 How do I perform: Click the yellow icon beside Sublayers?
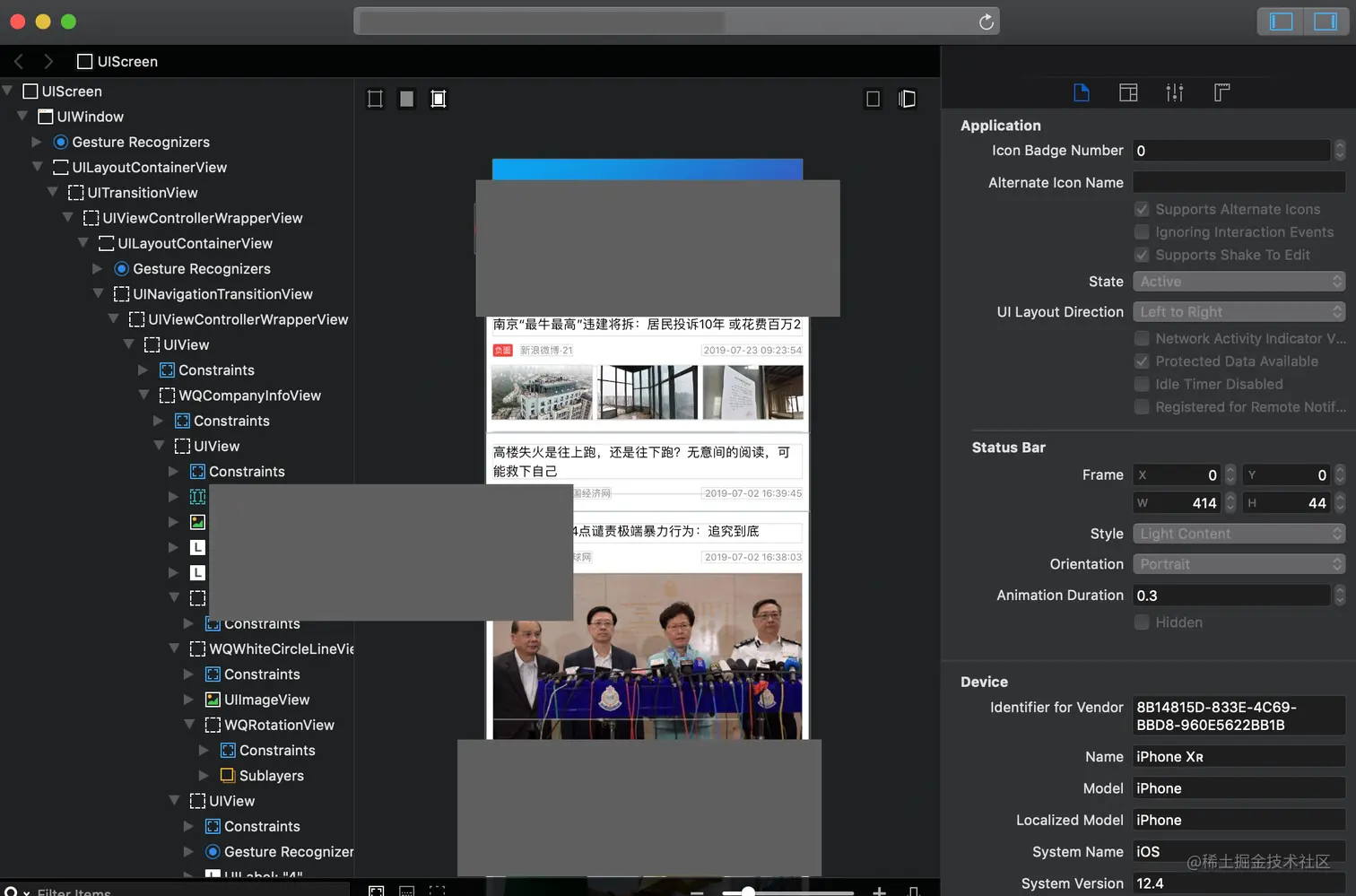[x=228, y=776]
